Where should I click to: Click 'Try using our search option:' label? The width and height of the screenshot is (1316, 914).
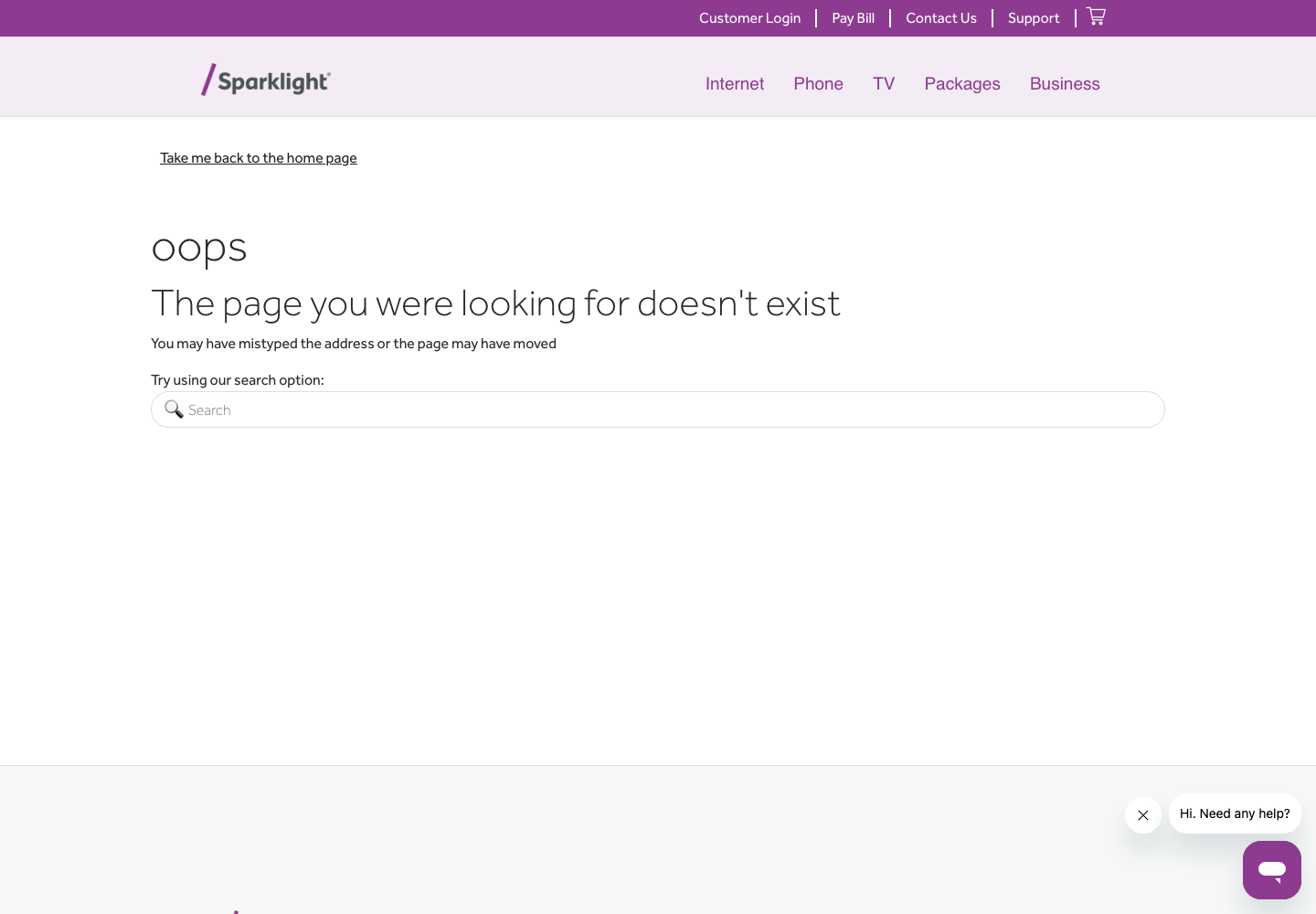(238, 380)
